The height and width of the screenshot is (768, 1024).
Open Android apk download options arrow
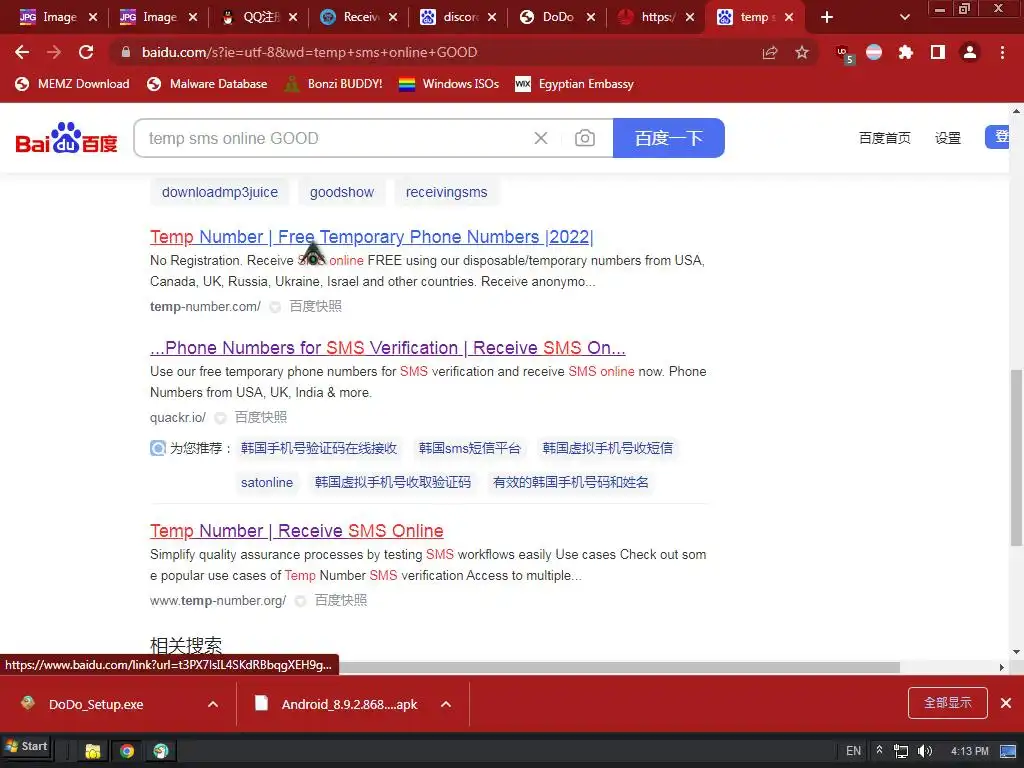tap(446, 704)
